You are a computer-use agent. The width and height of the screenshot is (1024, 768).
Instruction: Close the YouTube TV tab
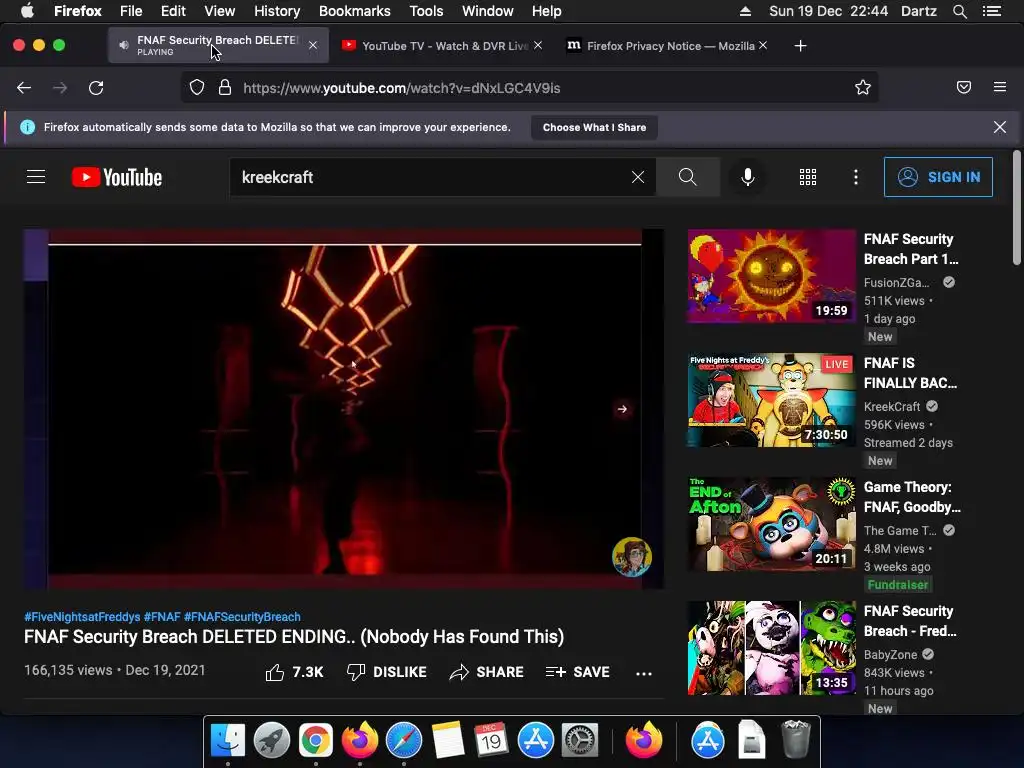click(537, 45)
